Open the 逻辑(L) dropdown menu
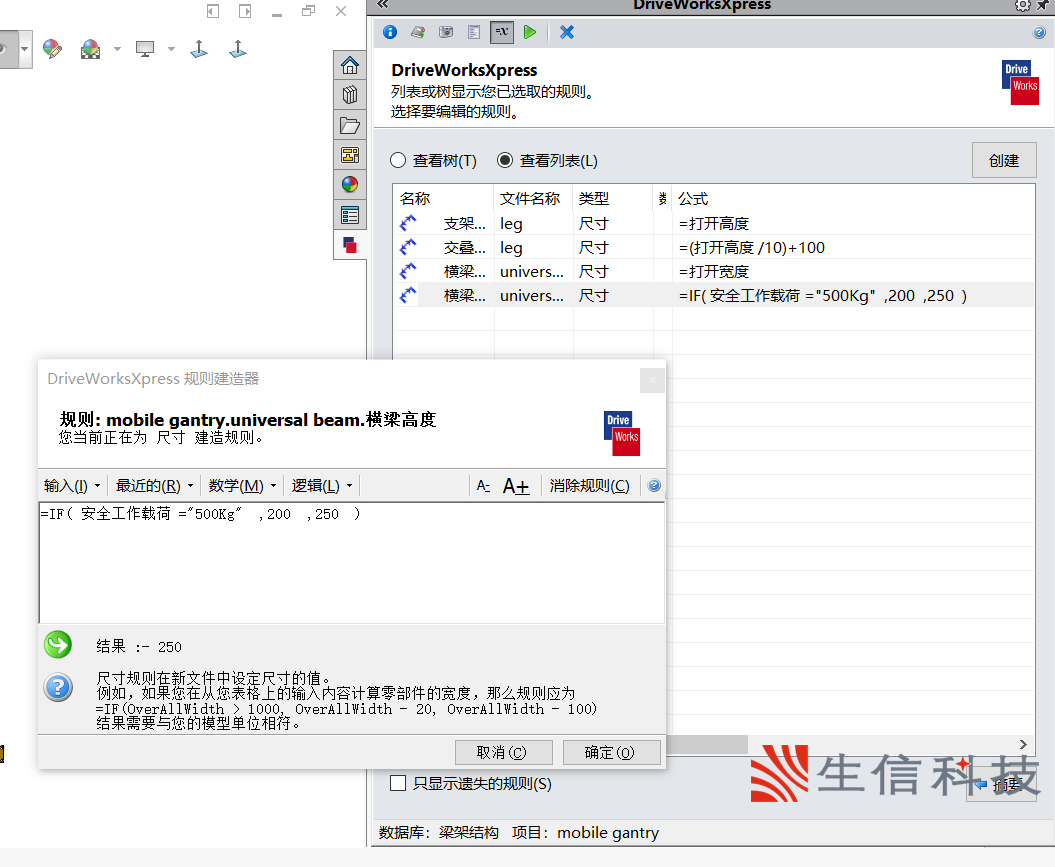Image resolution: width=1055 pixels, height=867 pixels. [322, 486]
